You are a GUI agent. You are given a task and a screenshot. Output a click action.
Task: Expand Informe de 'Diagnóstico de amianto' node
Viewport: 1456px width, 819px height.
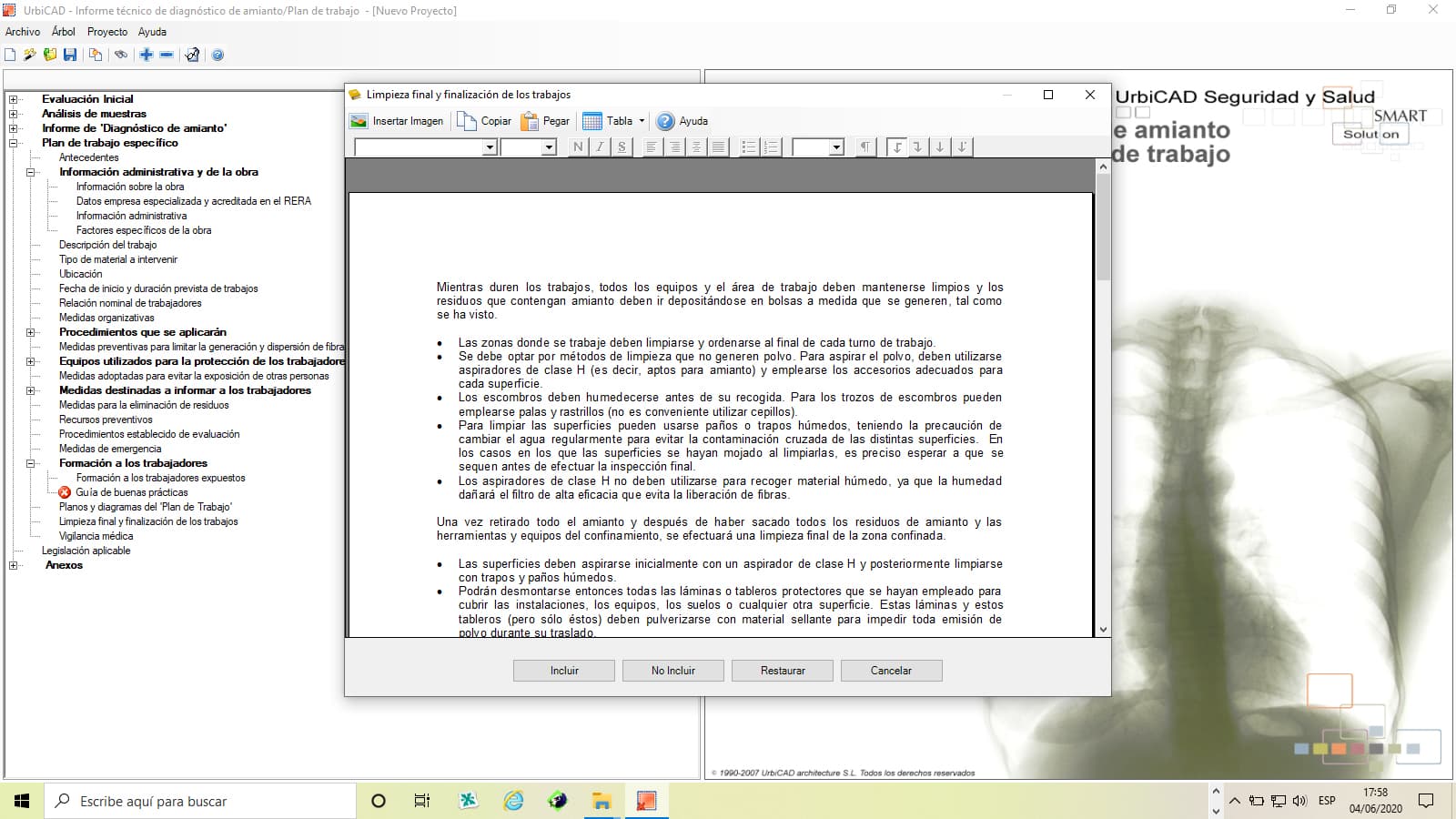pos(14,128)
